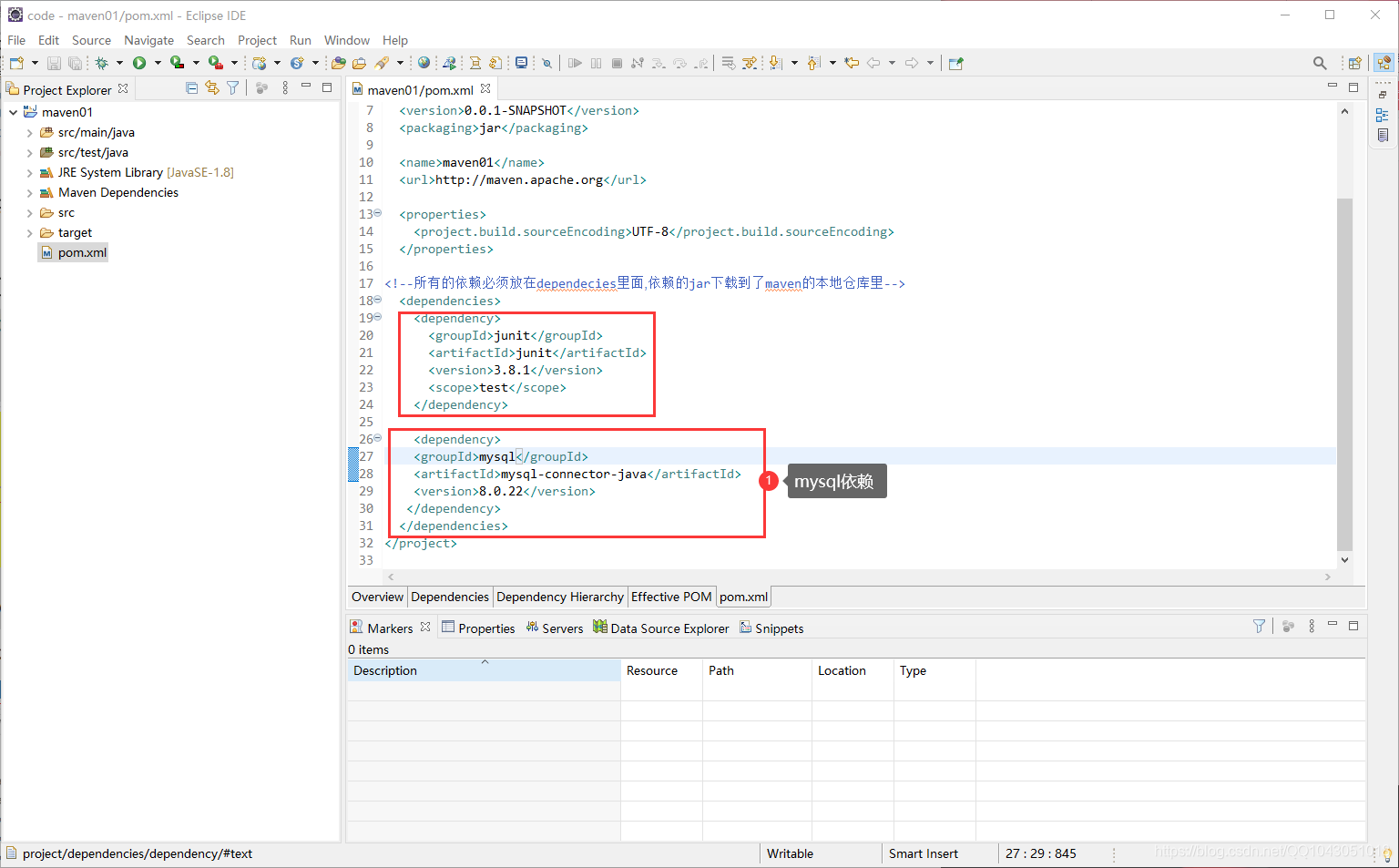The width and height of the screenshot is (1399, 868).
Task: Click the editor horizontal scrollbar
Action: click(857, 577)
